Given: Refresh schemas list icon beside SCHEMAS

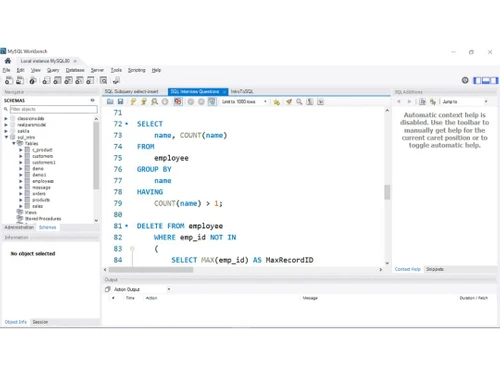Looking at the screenshot, I should [92, 100].
